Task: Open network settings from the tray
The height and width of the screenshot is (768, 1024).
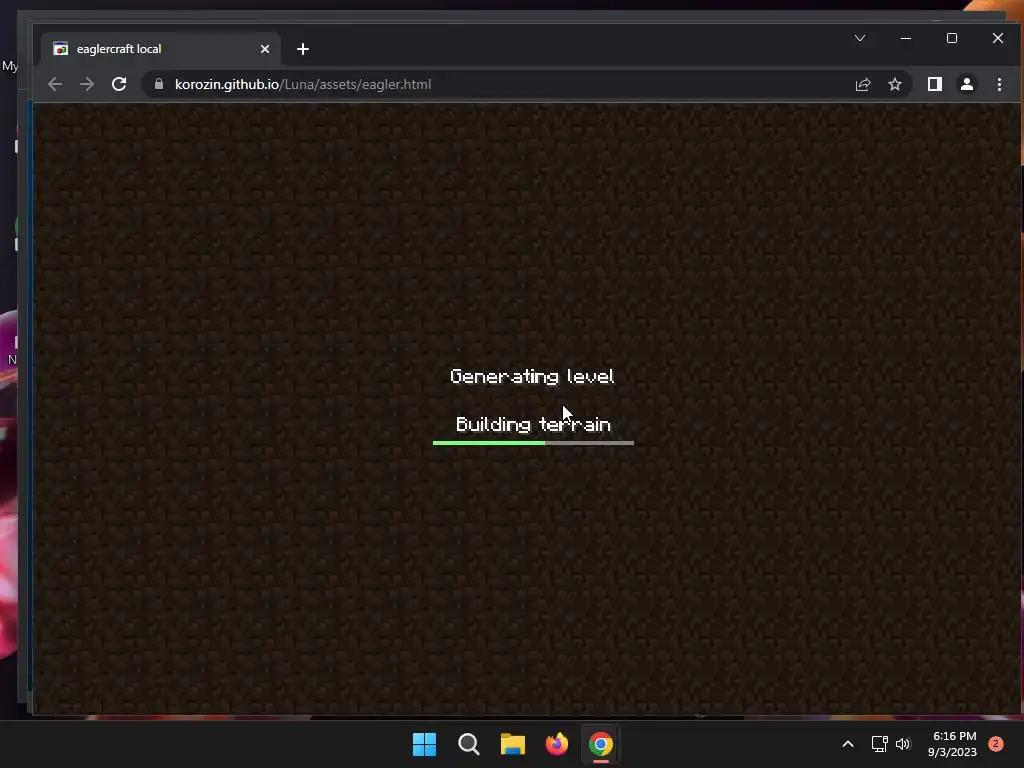Action: tap(879, 744)
